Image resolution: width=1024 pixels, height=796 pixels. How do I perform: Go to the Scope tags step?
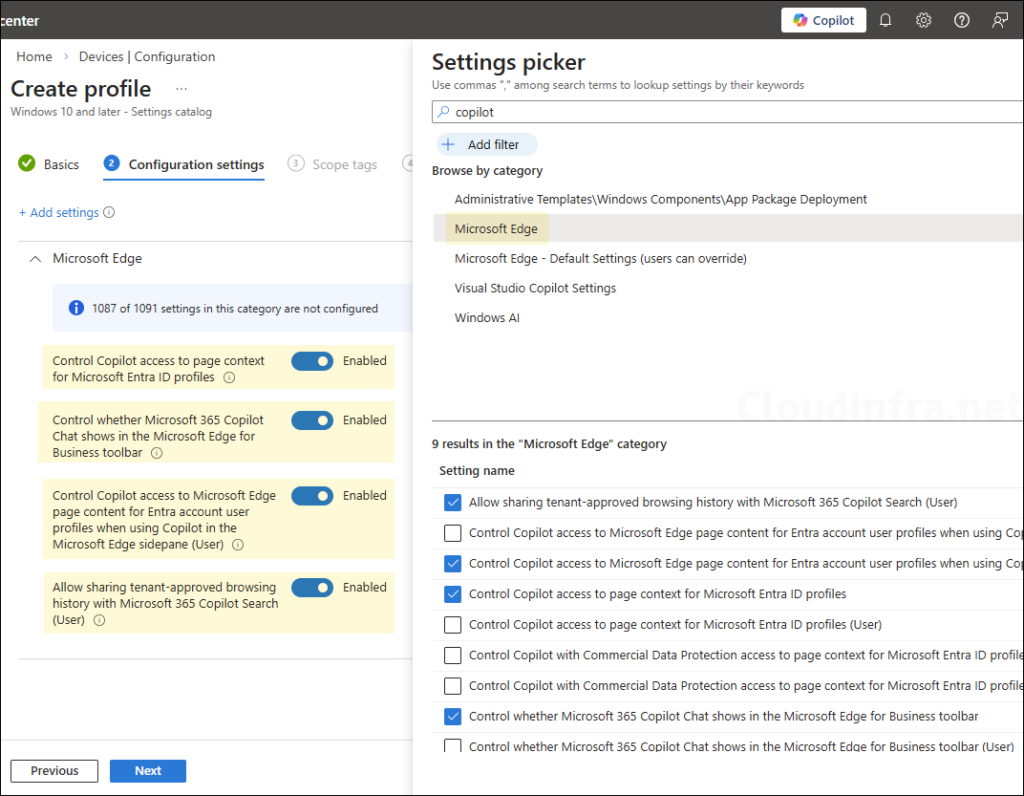coord(333,164)
